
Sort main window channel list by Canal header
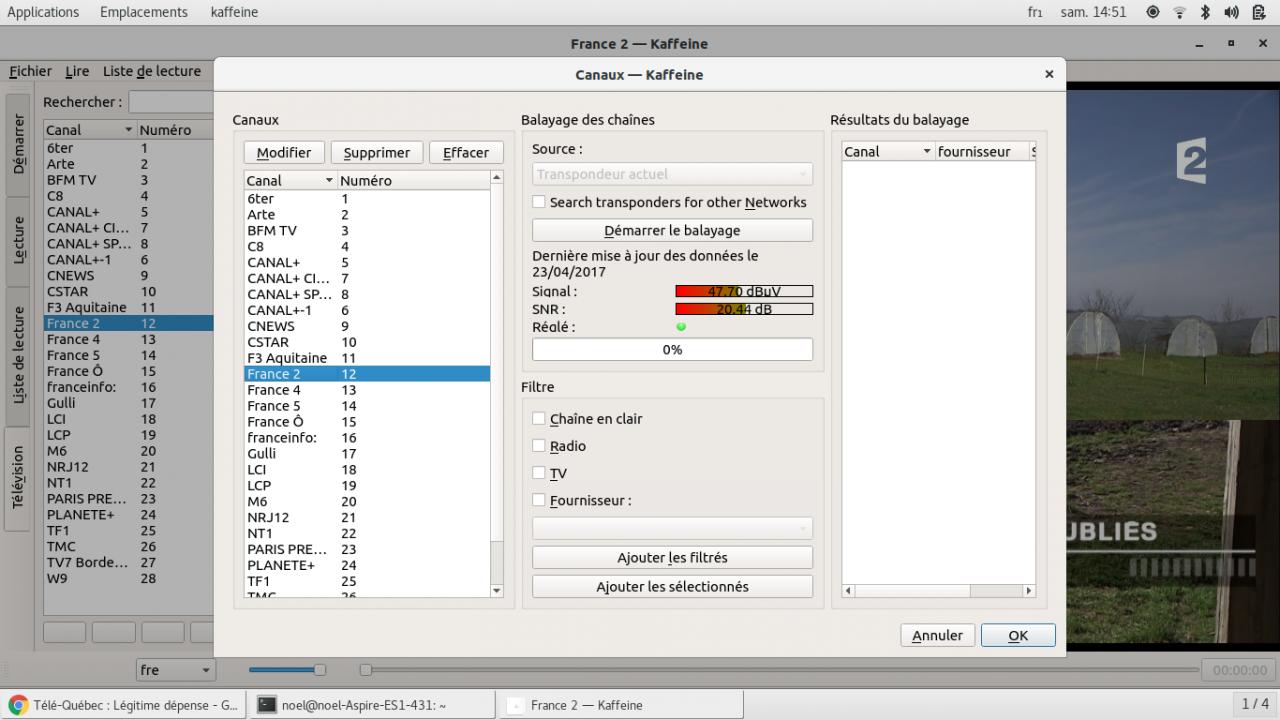(x=89, y=130)
